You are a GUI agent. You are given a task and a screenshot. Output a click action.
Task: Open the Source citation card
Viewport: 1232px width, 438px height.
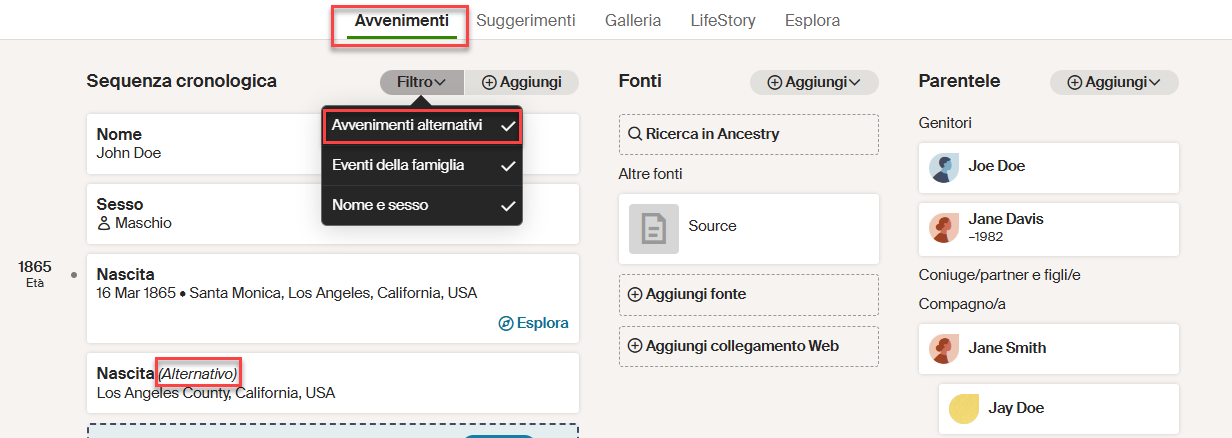point(749,228)
